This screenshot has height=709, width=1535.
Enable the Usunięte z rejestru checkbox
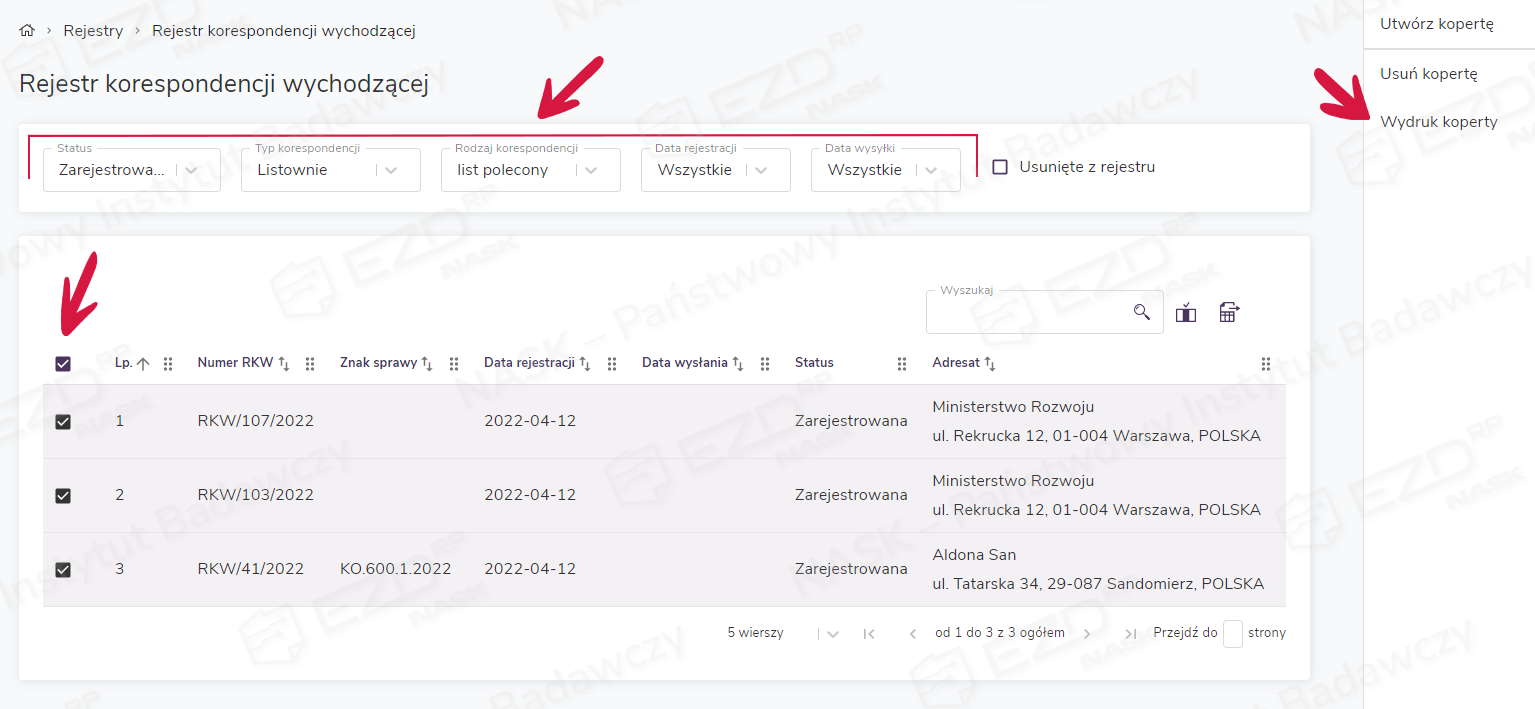tap(1000, 167)
